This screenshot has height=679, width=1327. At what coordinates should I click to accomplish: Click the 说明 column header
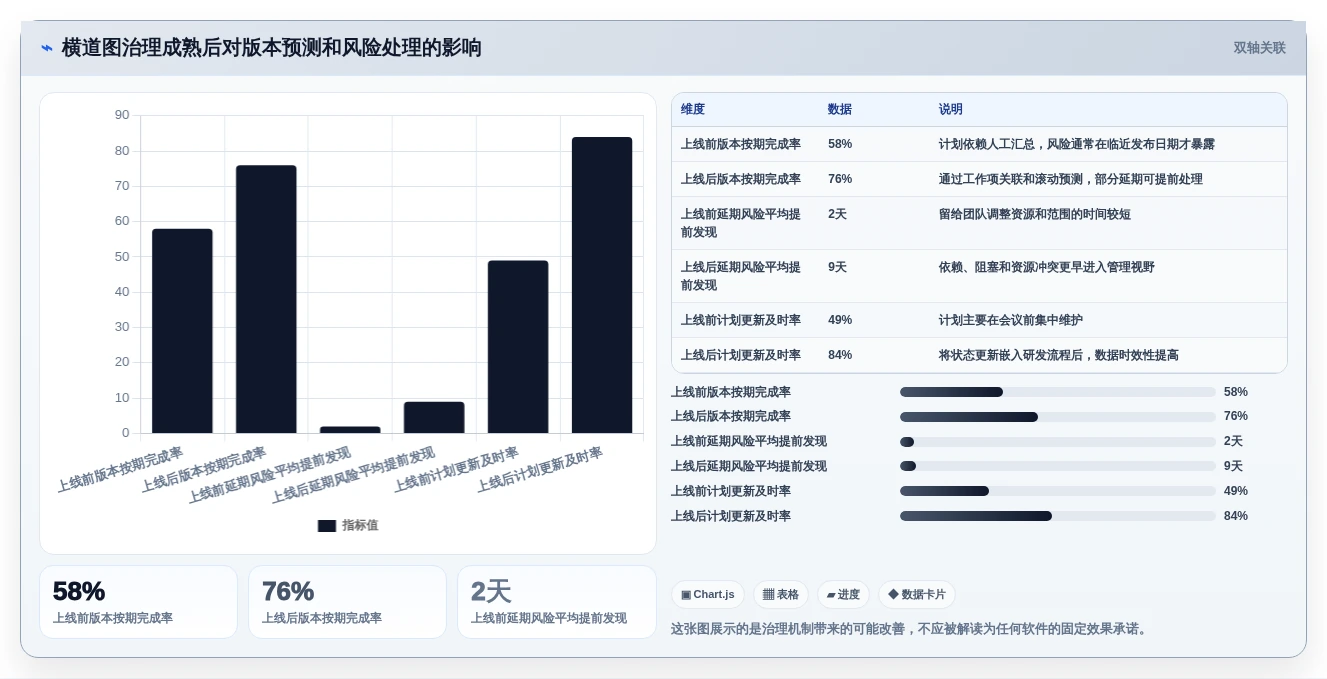point(951,110)
